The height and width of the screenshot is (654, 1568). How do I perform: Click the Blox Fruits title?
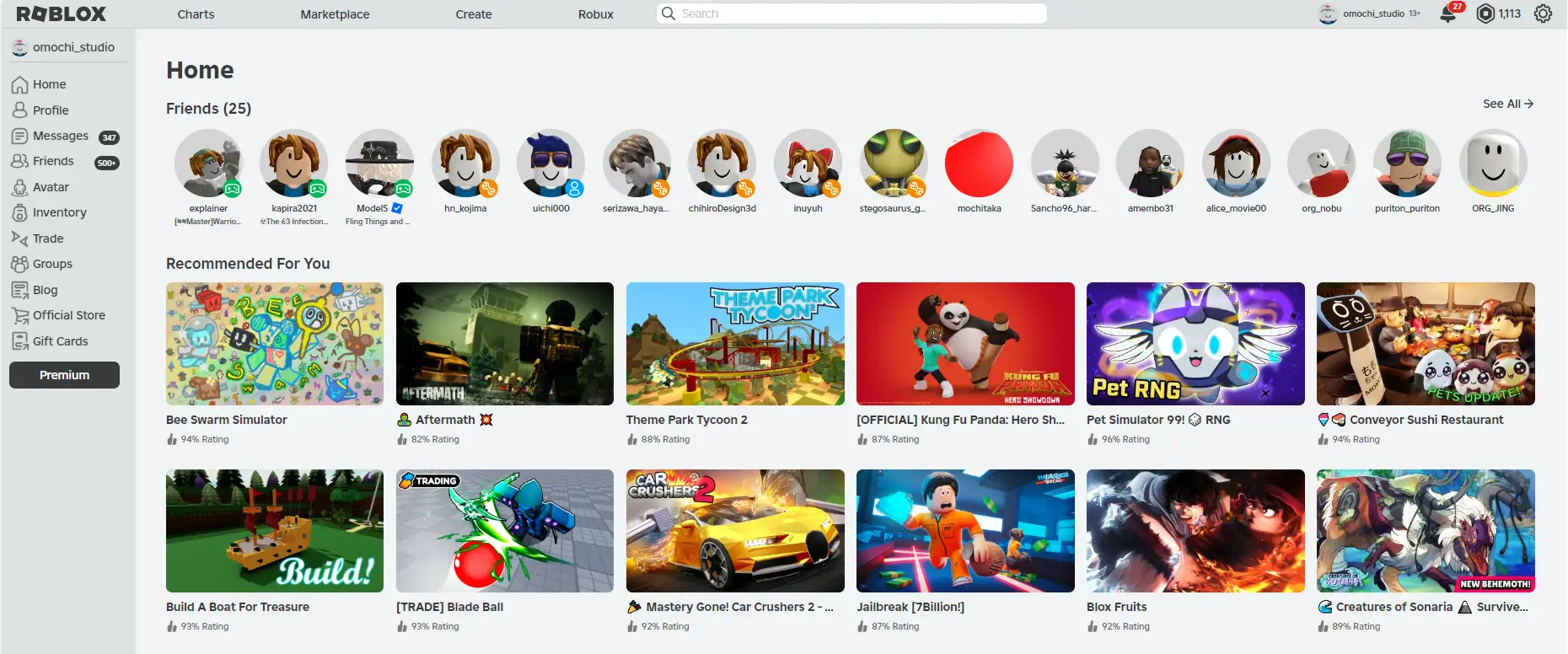tap(1117, 607)
